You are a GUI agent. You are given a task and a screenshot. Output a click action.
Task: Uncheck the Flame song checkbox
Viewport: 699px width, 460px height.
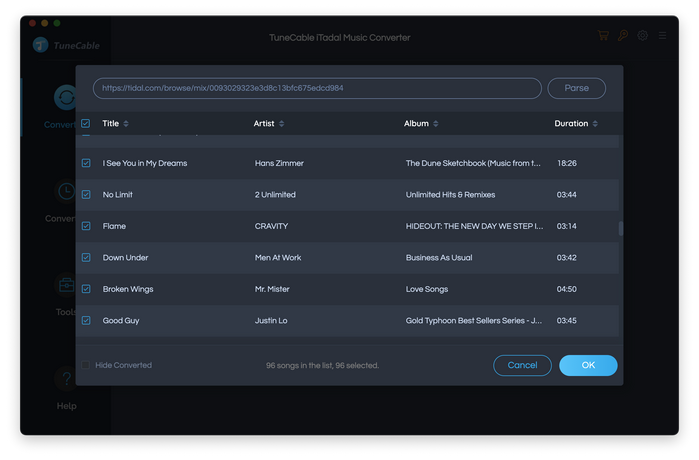pos(86,226)
